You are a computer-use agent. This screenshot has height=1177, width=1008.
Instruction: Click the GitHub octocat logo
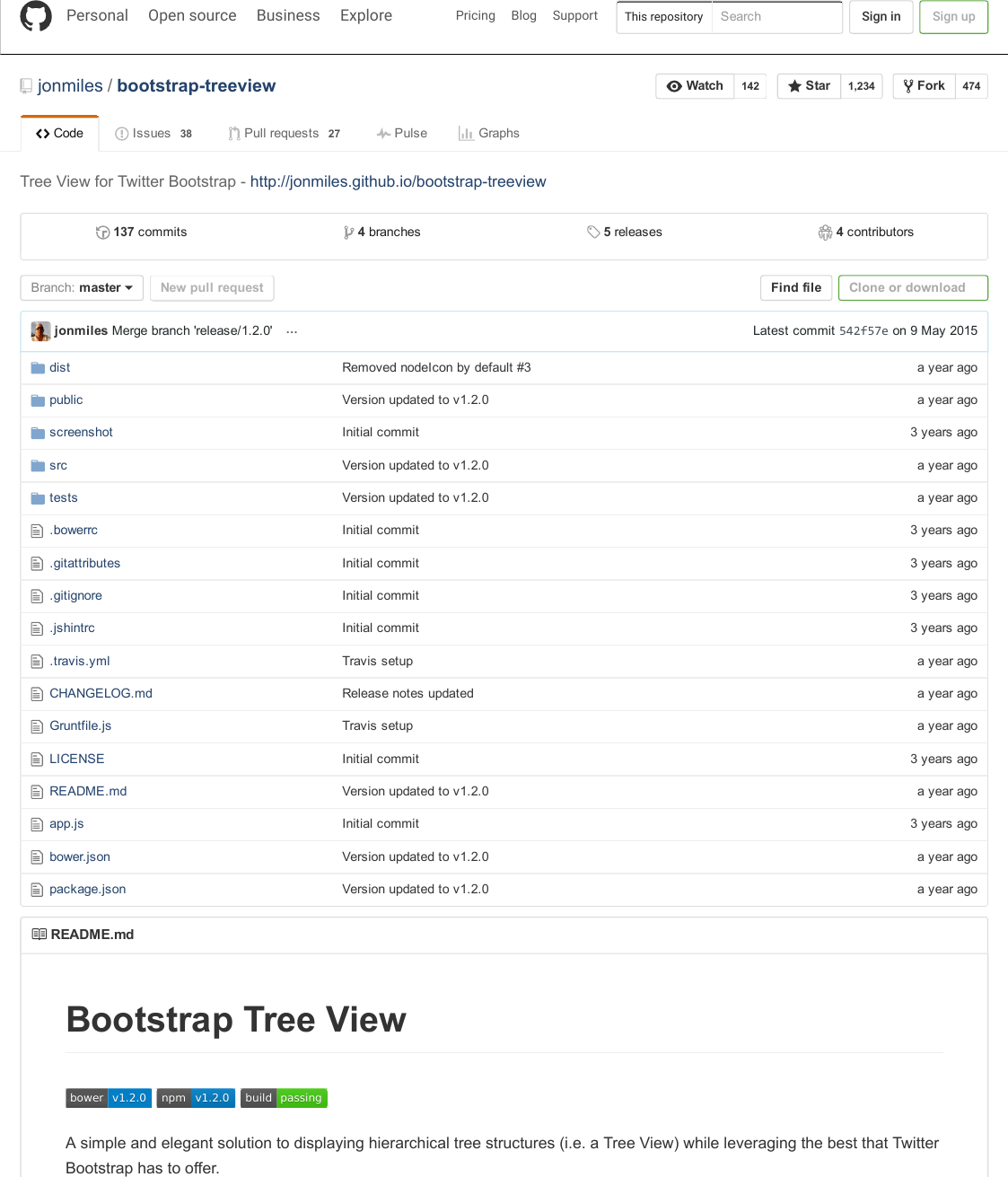tap(36, 15)
